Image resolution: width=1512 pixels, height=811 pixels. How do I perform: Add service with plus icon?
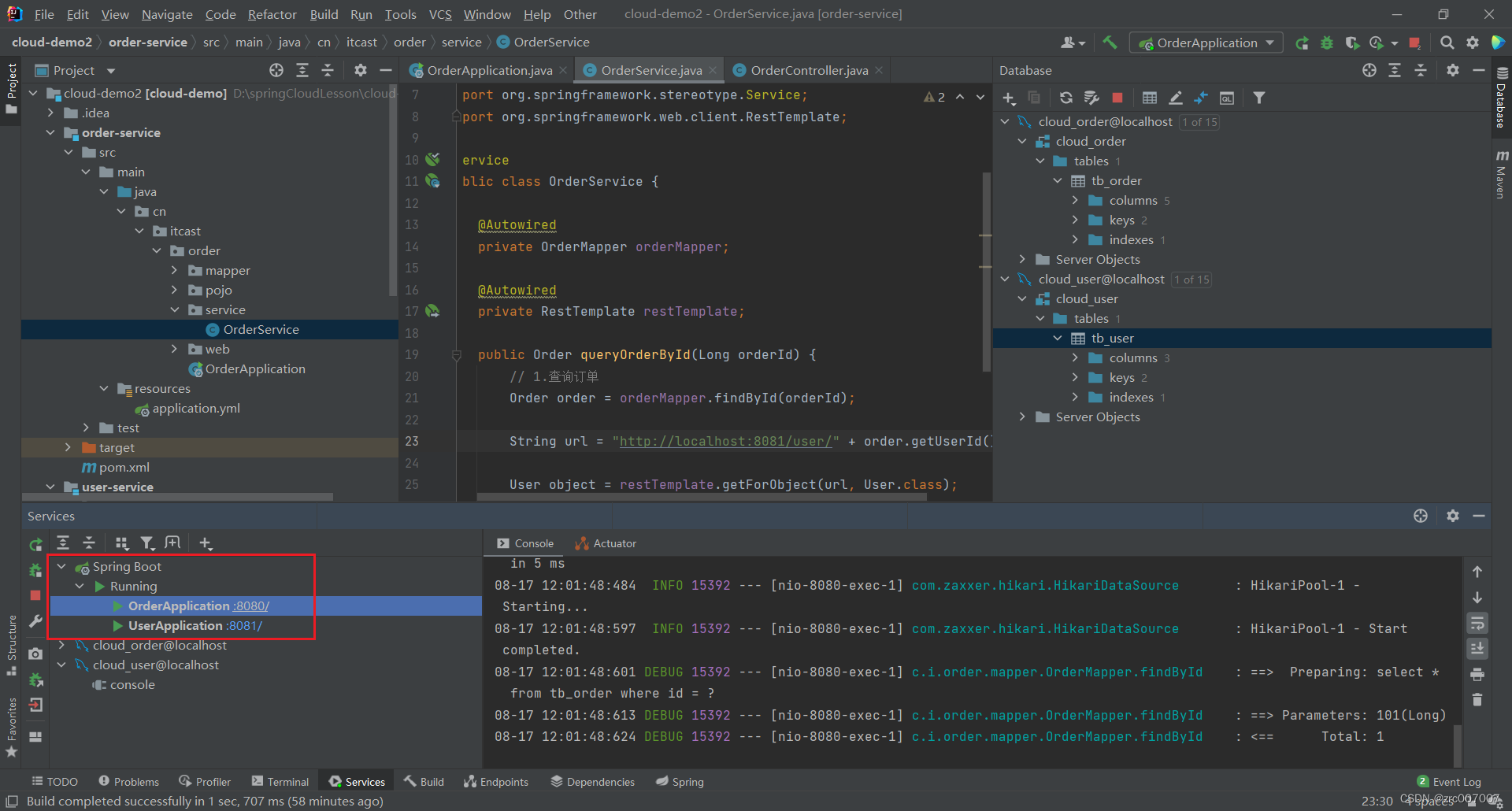click(205, 543)
